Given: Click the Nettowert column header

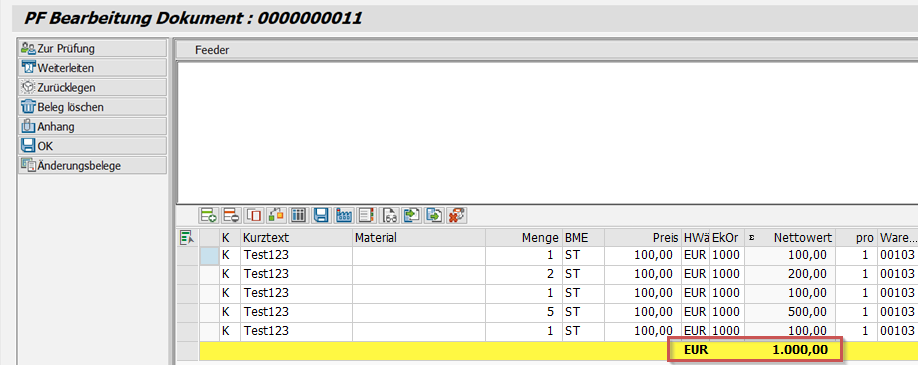Looking at the screenshot, I should pyautogui.click(x=790, y=237).
